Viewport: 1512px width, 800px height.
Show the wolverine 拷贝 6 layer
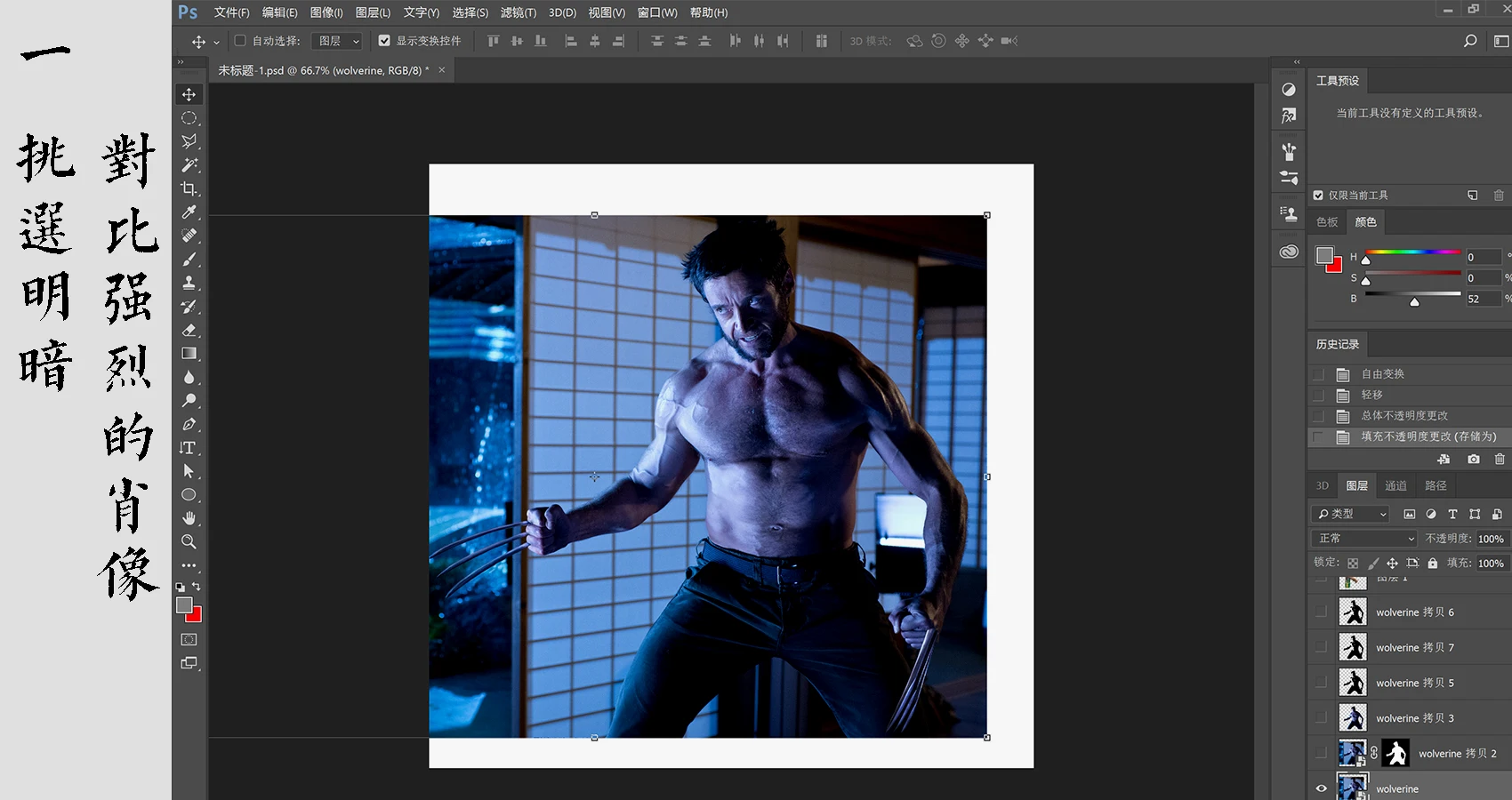tap(1321, 612)
